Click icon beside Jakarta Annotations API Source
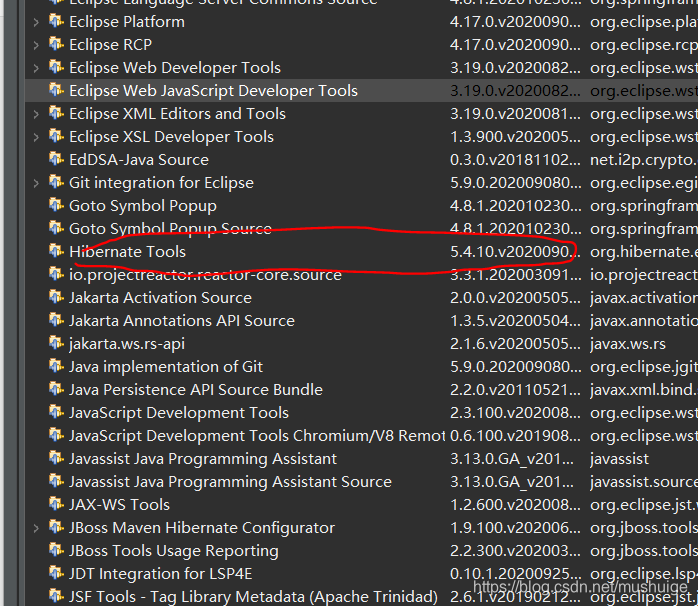The width and height of the screenshot is (698, 606). 56,320
